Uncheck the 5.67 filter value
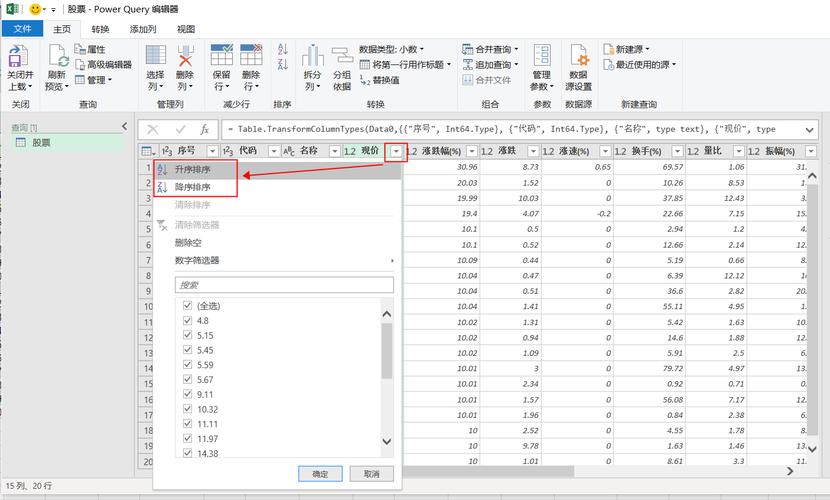830x500 pixels. click(x=187, y=379)
